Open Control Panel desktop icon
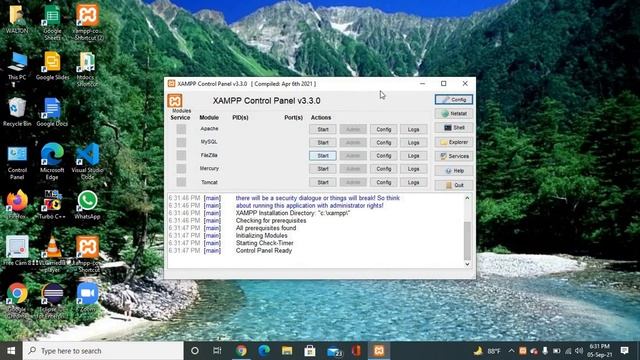 pos(17,162)
